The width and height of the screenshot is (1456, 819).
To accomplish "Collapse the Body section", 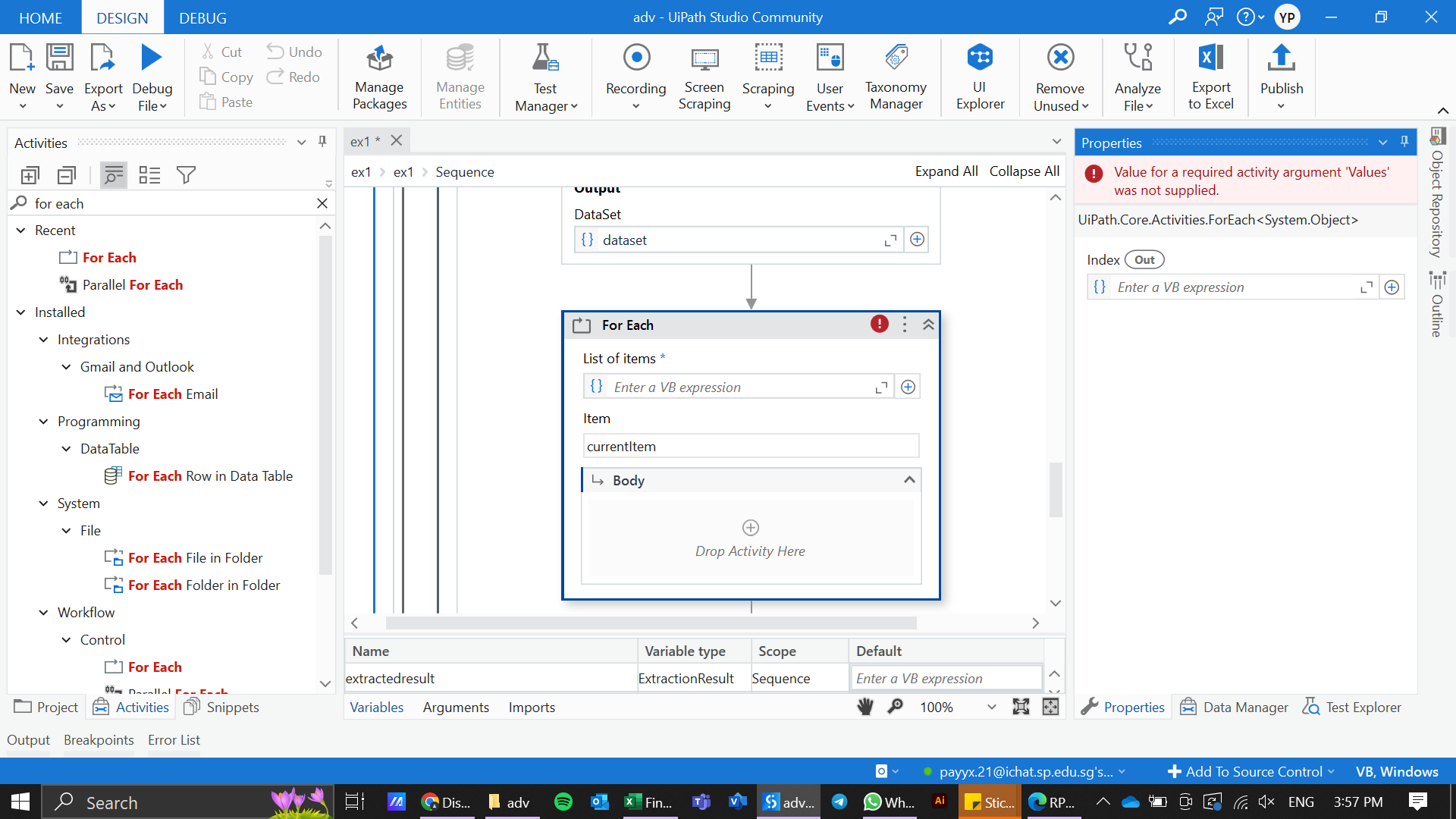I will pos(909,480).
